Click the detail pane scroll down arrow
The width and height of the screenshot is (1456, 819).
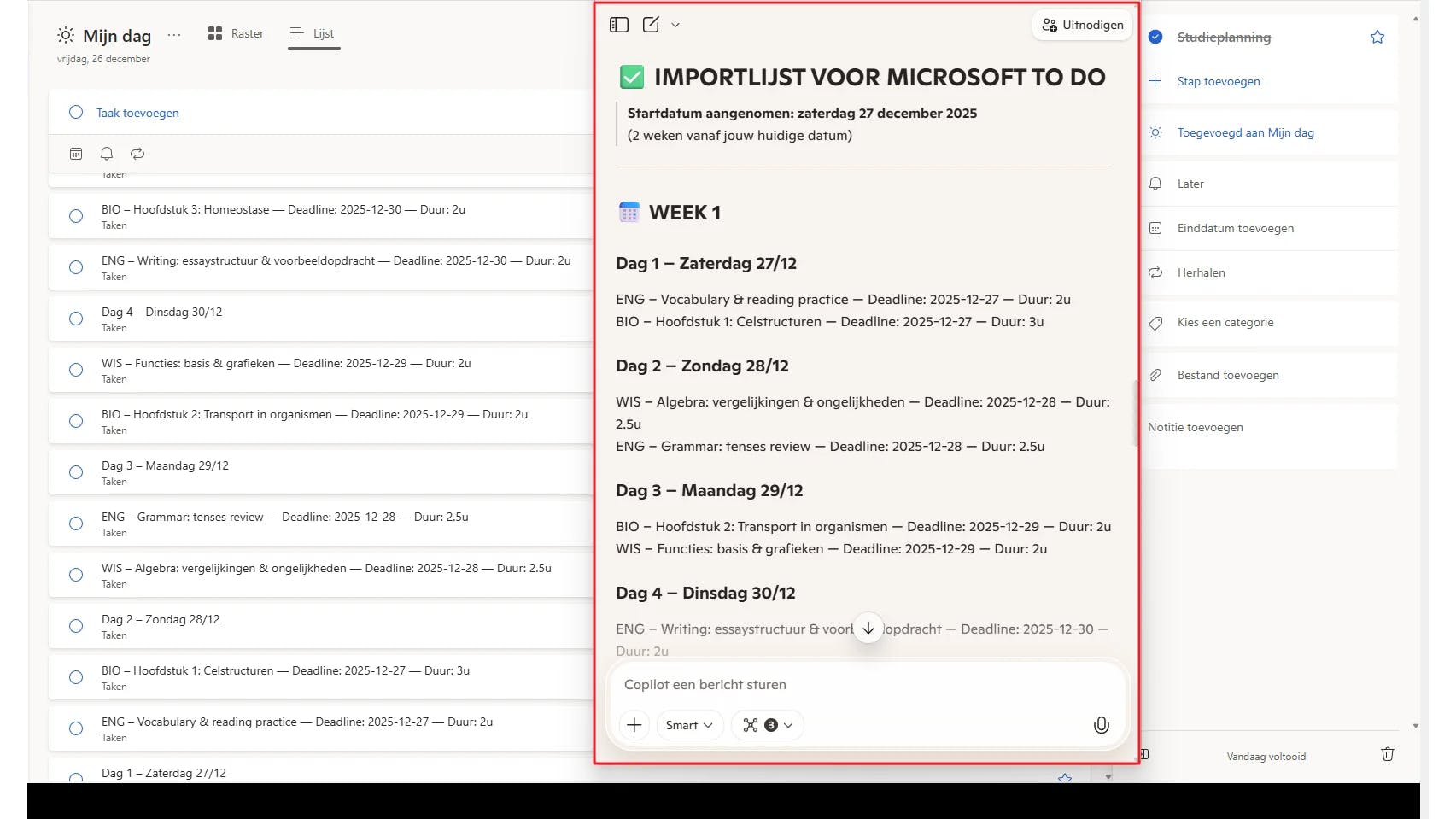click(1416, 726)
